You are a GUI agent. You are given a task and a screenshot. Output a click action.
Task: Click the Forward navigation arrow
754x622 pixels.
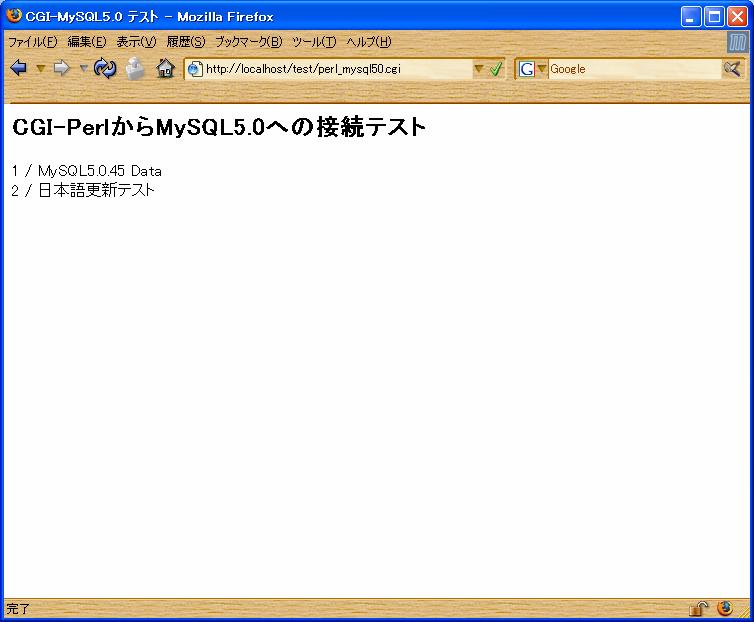pos(61,68)
